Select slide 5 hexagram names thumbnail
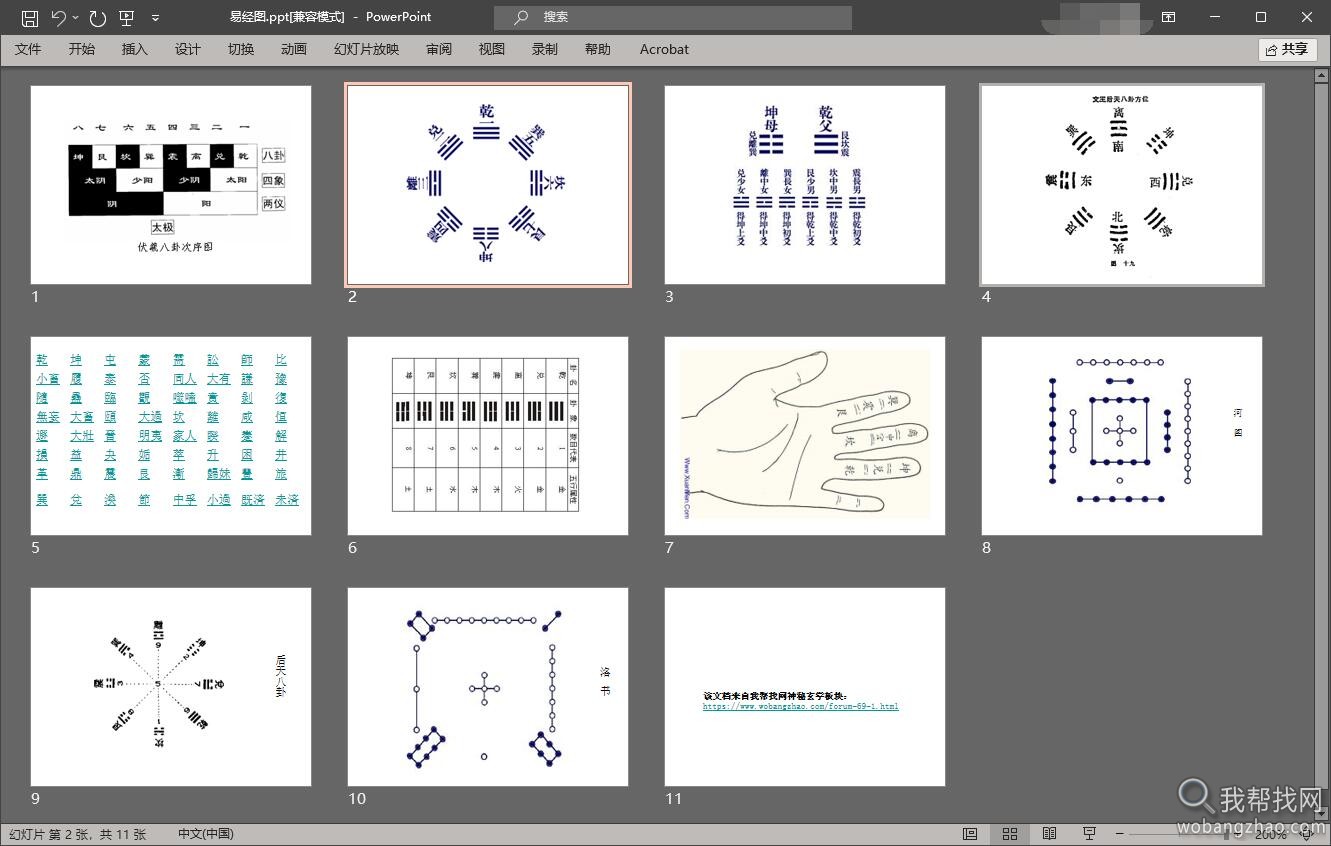The width and height of the screenshot is (1331, 846). [x=171, y=435]
